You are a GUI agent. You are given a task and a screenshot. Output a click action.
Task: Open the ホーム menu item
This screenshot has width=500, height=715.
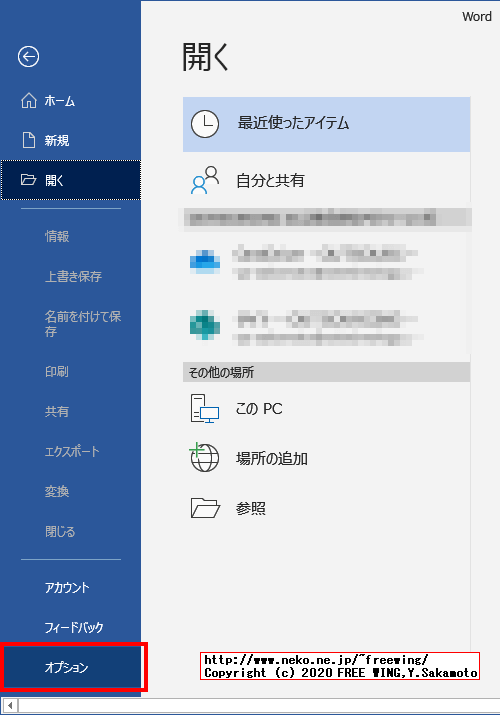point(70,101)
